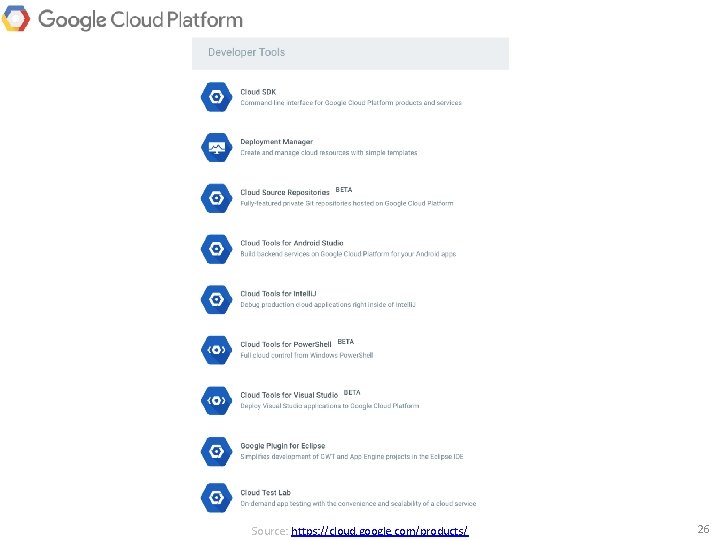Open the Cloud SDK product title
720x540 pixels.
point(258,92)
